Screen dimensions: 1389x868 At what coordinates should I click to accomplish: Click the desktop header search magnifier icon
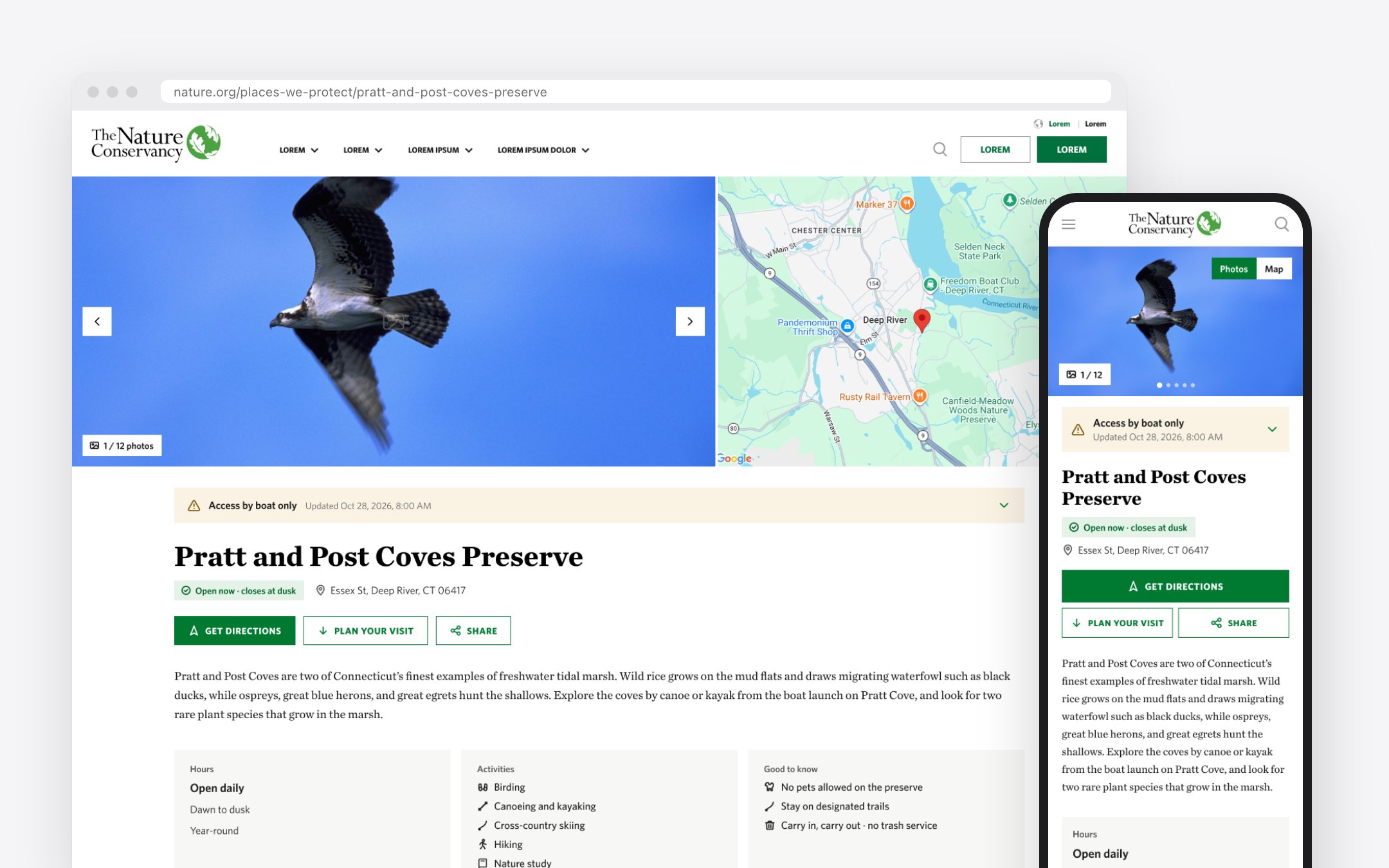pos(940,149)
